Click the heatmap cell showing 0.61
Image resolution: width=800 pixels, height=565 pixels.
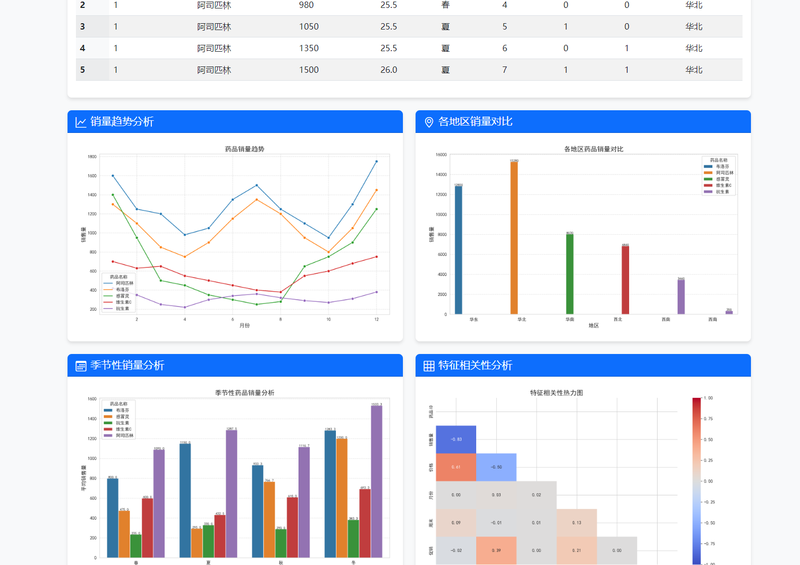pyautogui.click(x=456, y=467)
